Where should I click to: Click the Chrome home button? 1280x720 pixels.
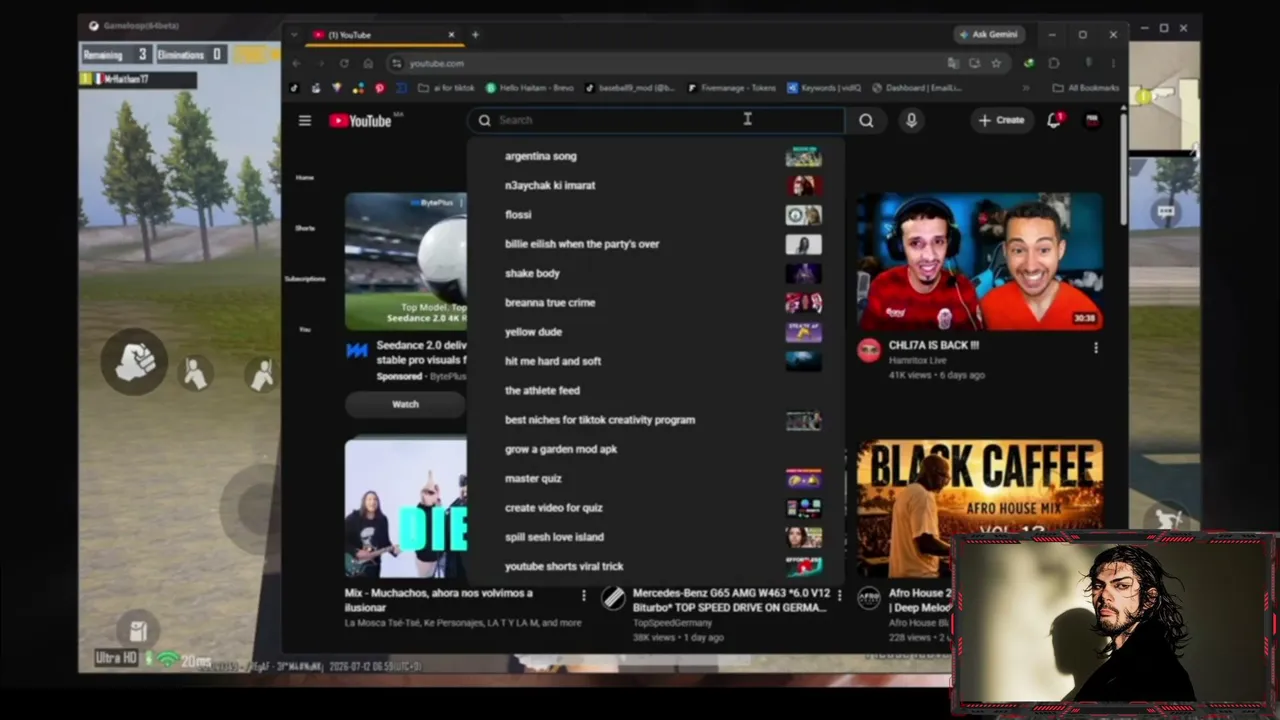pos(368,63)
